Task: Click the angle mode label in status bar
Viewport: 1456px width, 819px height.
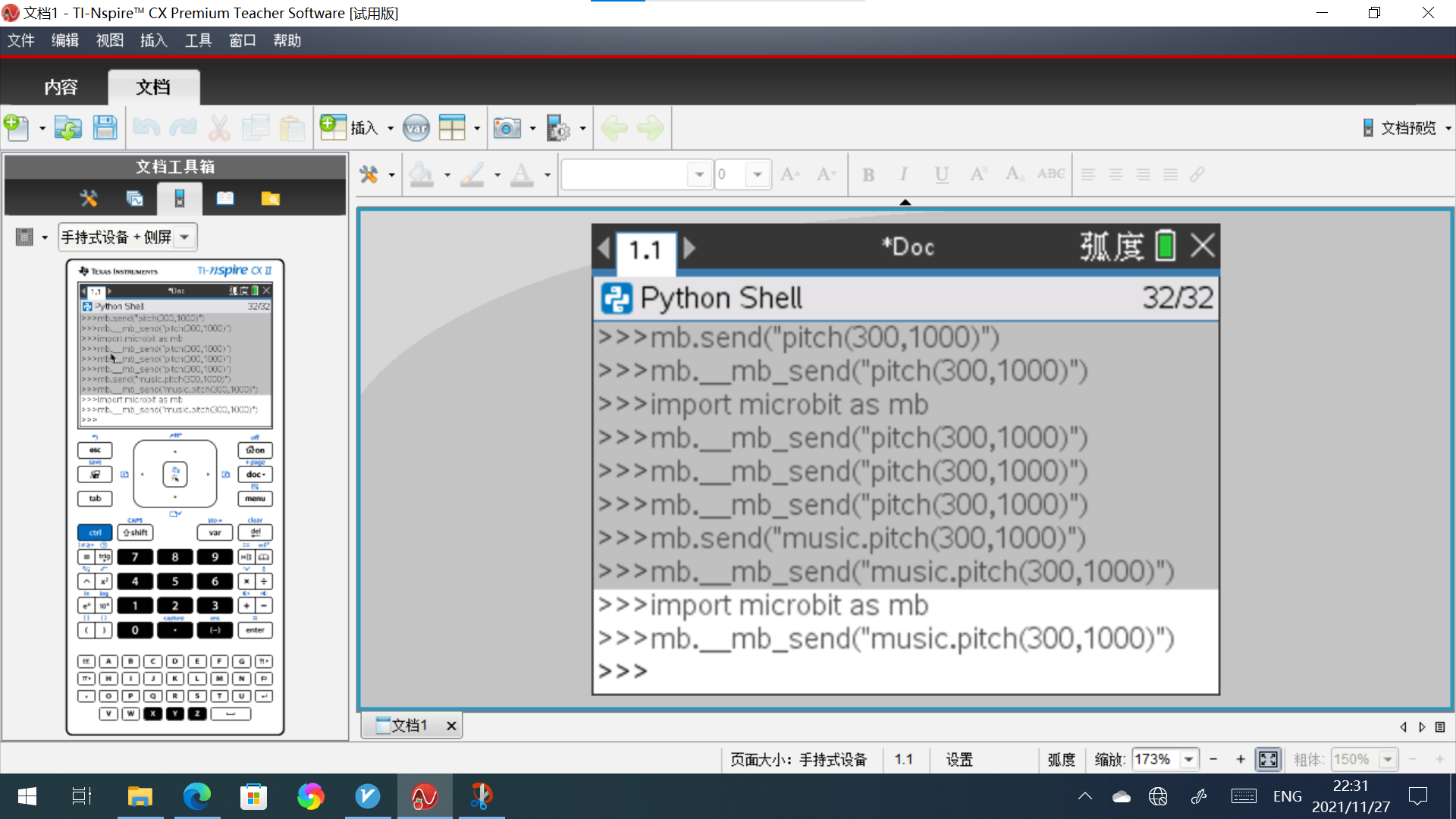Action: pos(1061,759)
